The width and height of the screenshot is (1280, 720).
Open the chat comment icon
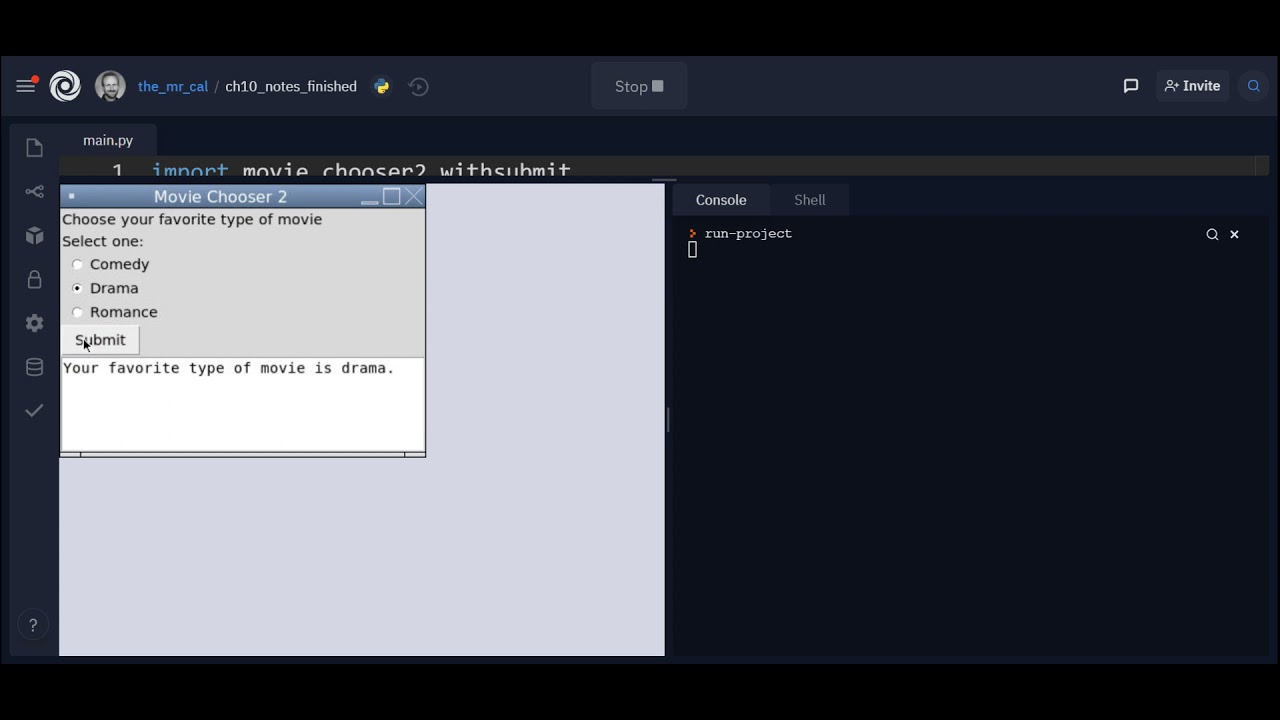coord(1131,86)
